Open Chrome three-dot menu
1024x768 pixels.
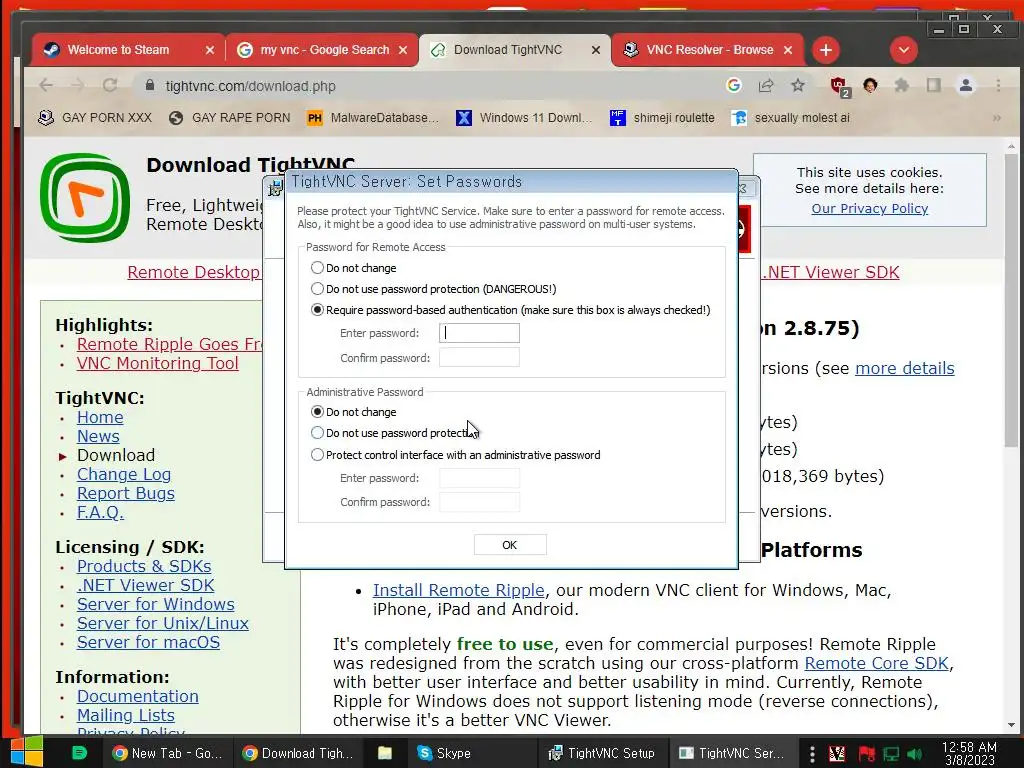coord(998,85)
